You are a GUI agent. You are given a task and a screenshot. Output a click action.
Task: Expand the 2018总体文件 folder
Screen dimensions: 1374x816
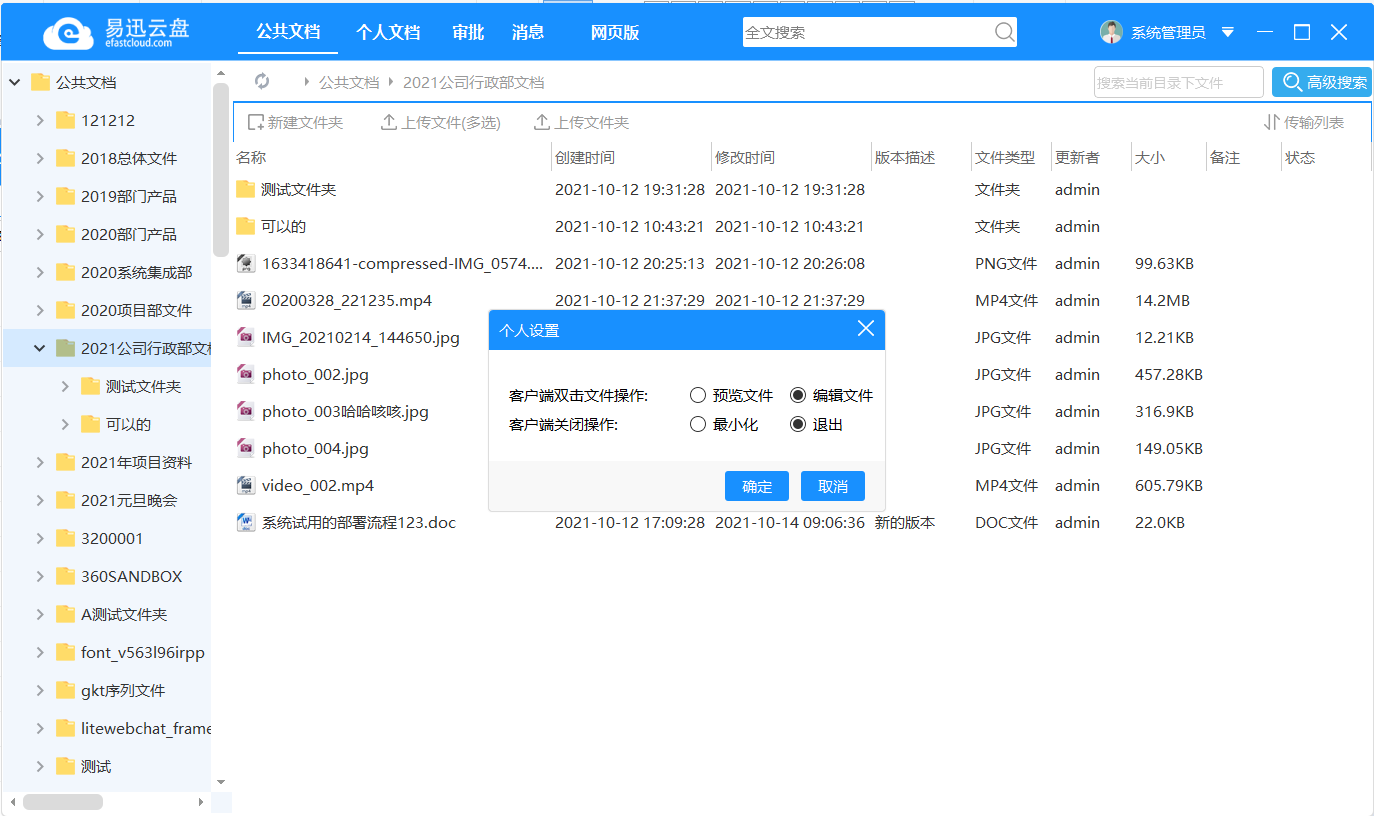tap(42, 158)
